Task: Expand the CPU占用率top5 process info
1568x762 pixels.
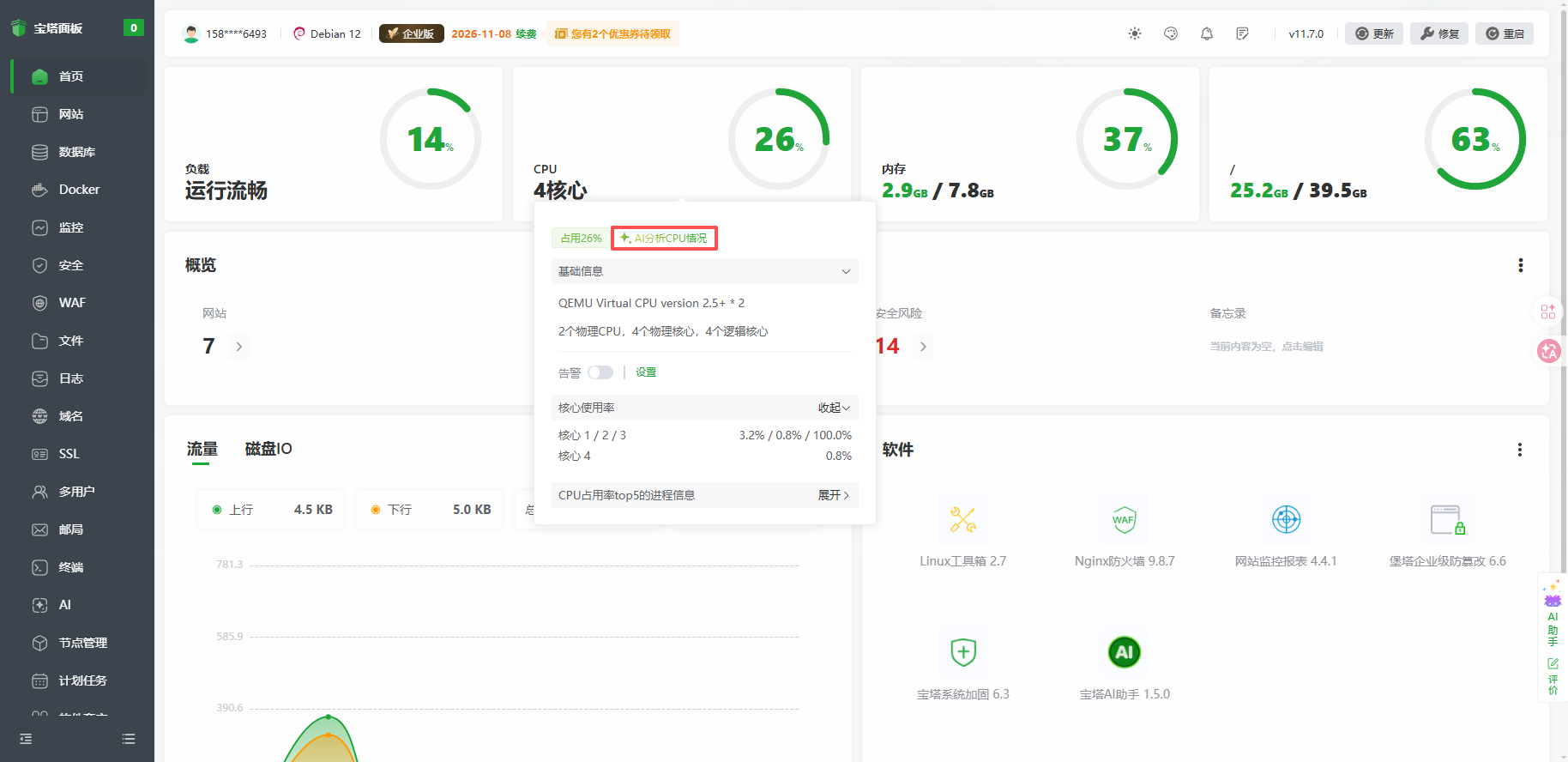Action: coord(833,495)
